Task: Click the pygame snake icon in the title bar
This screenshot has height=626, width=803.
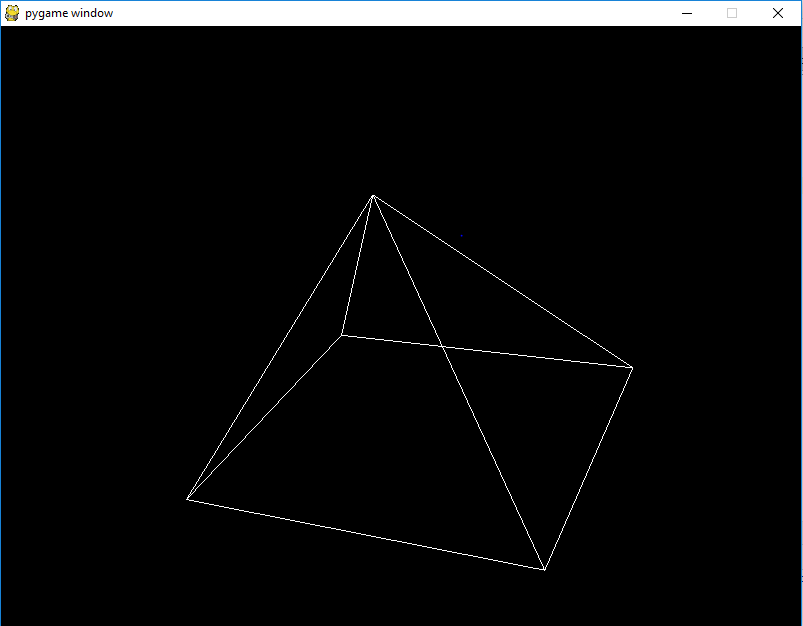Action: [x=10, y=13]
